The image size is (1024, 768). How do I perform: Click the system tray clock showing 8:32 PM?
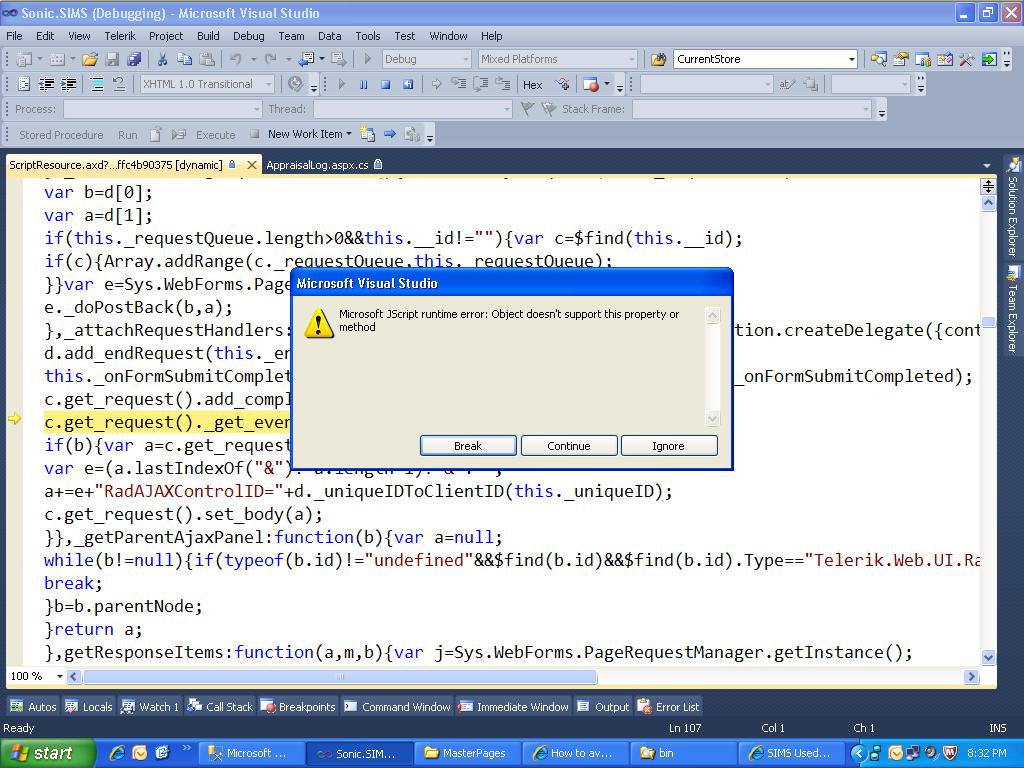pyautogui.click(x=987, y=753)
